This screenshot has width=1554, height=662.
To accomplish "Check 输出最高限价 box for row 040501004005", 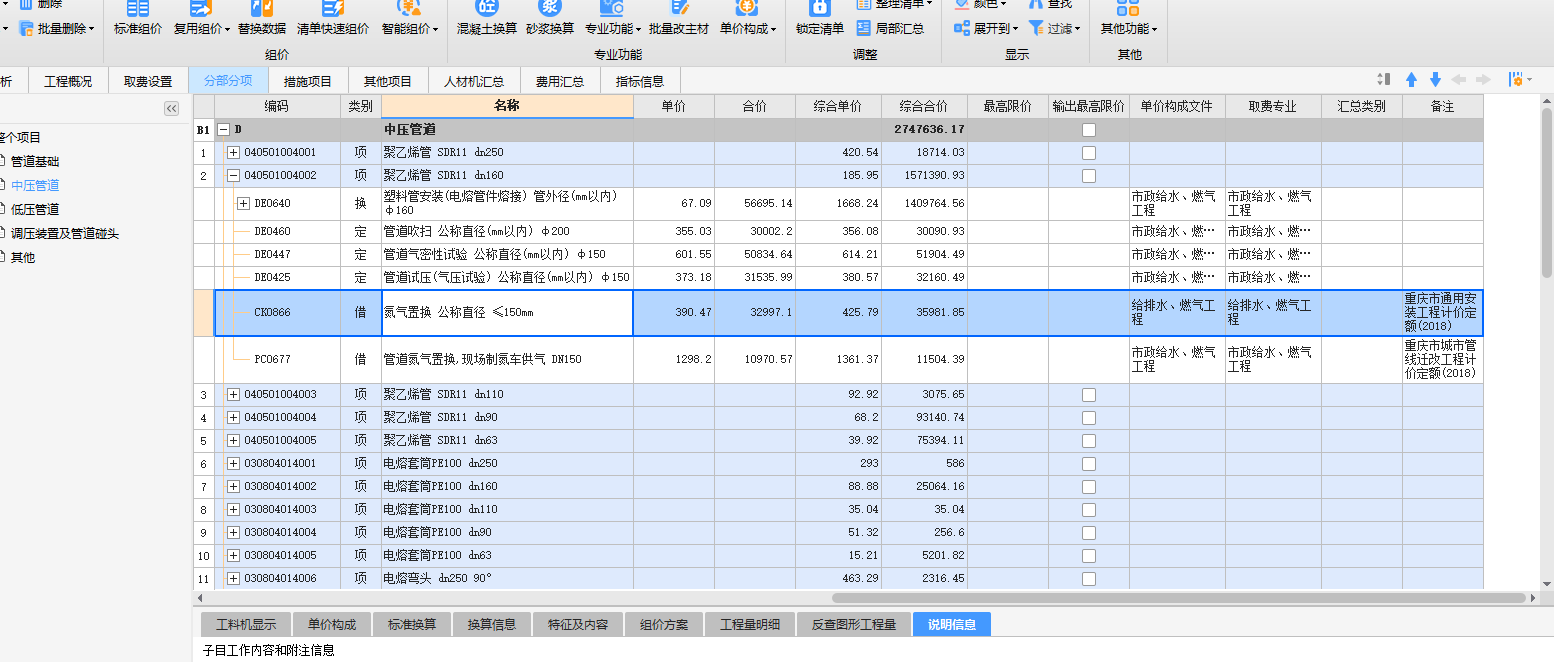I will (x=1088, y=441).
